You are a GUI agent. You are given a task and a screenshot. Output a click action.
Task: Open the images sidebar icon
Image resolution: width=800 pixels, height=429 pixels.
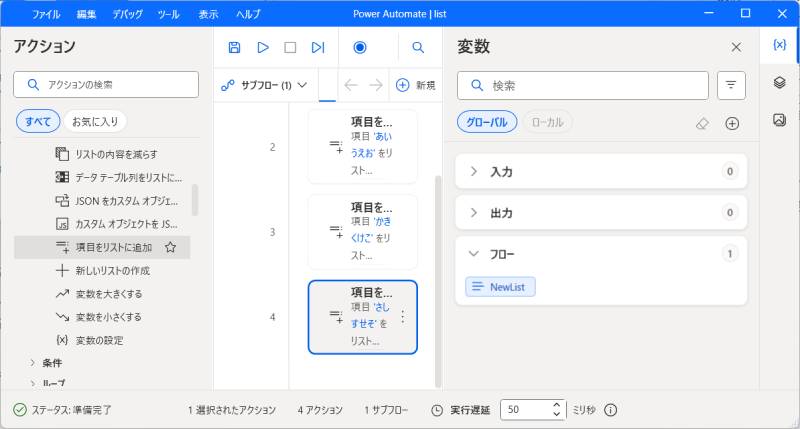(779, 120)
